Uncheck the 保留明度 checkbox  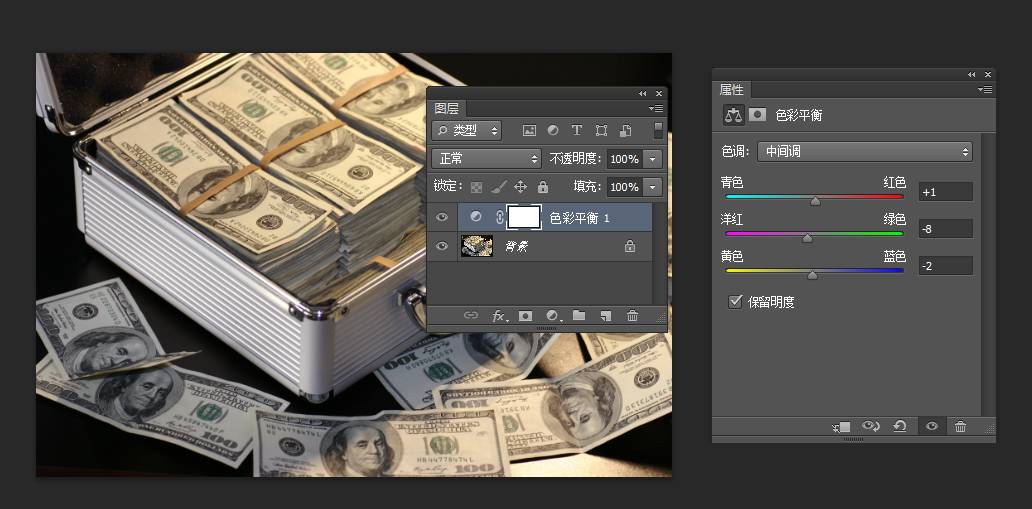click(x=736, y=302)
